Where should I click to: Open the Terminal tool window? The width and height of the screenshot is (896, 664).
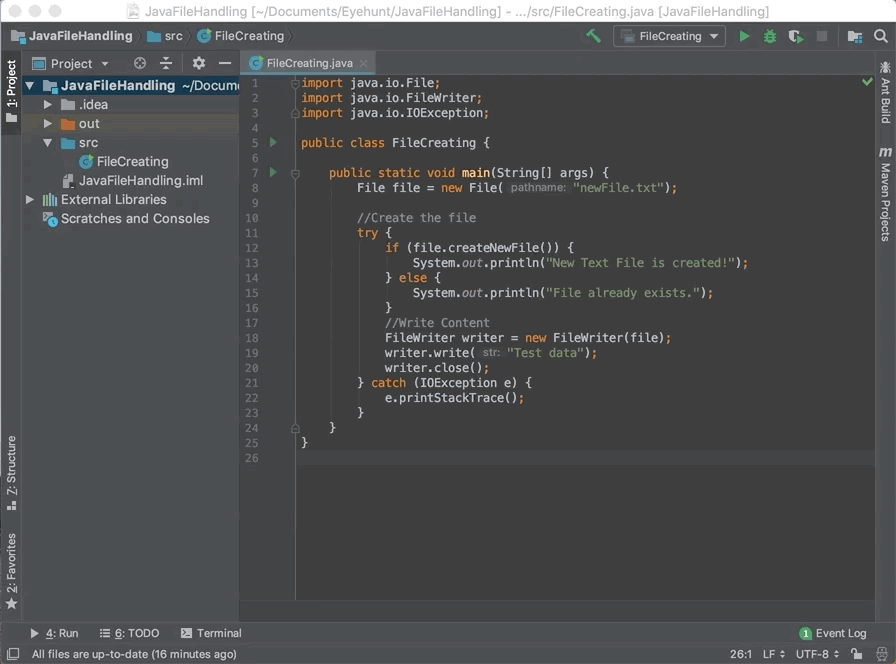click(x=211, y=633)
